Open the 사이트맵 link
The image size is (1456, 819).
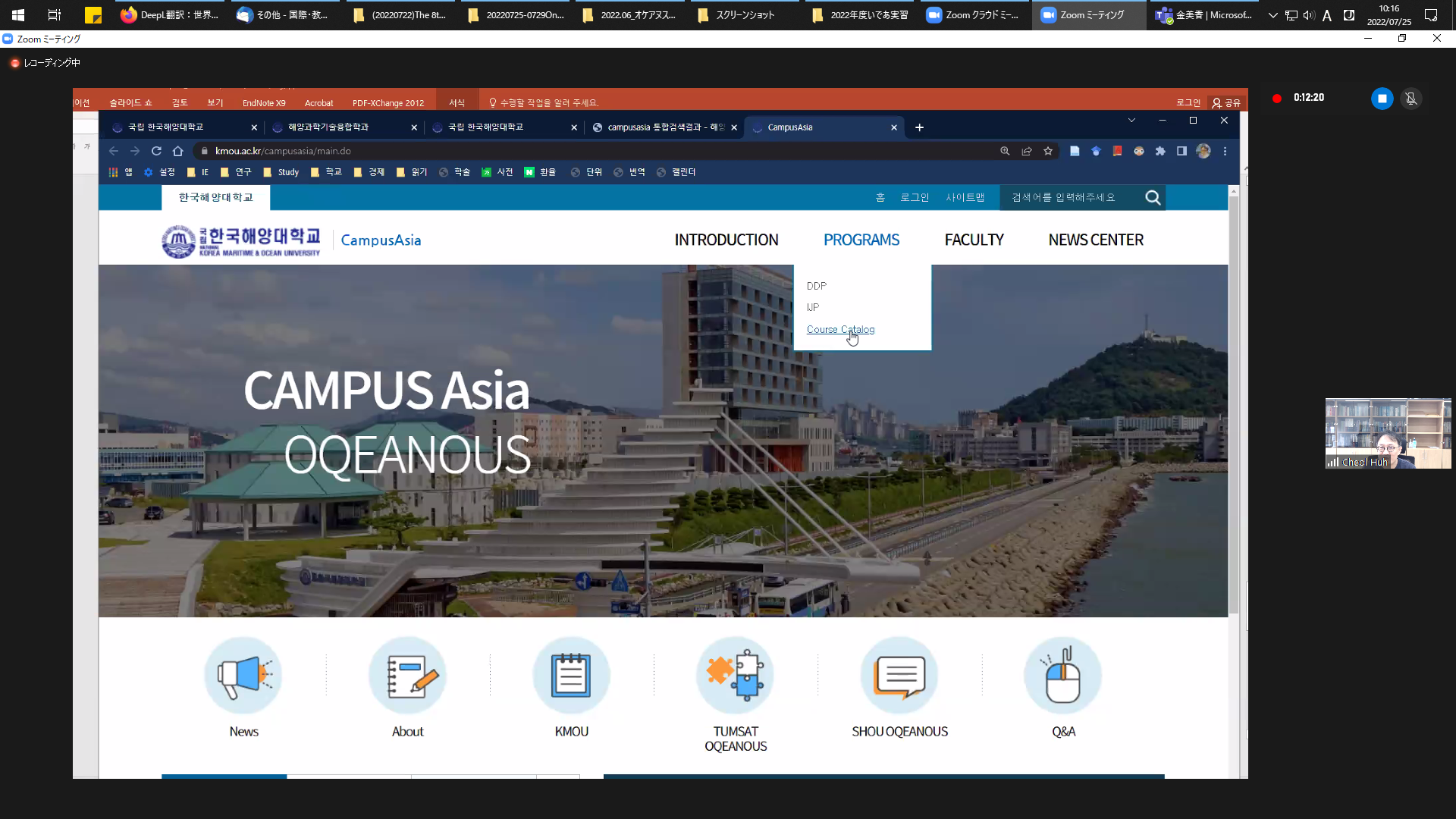coord(965,198)
